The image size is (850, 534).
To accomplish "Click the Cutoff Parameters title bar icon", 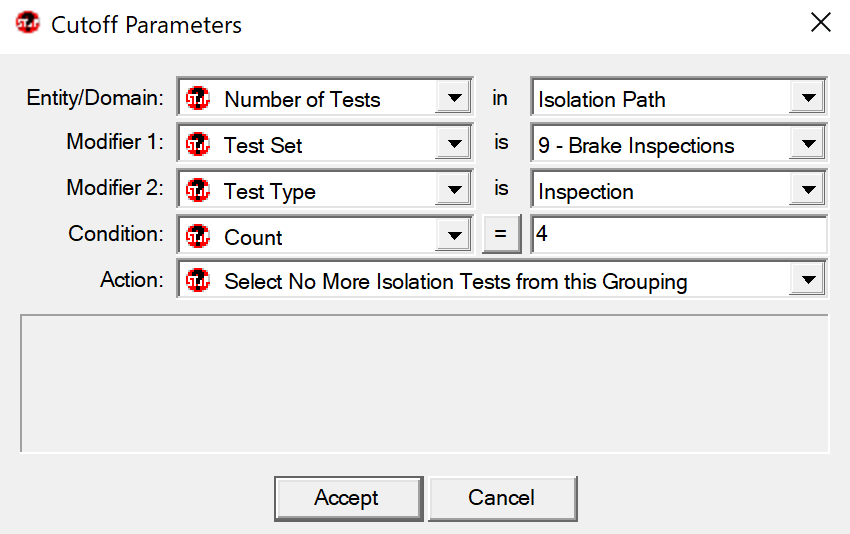I will (x=28, y=23).
